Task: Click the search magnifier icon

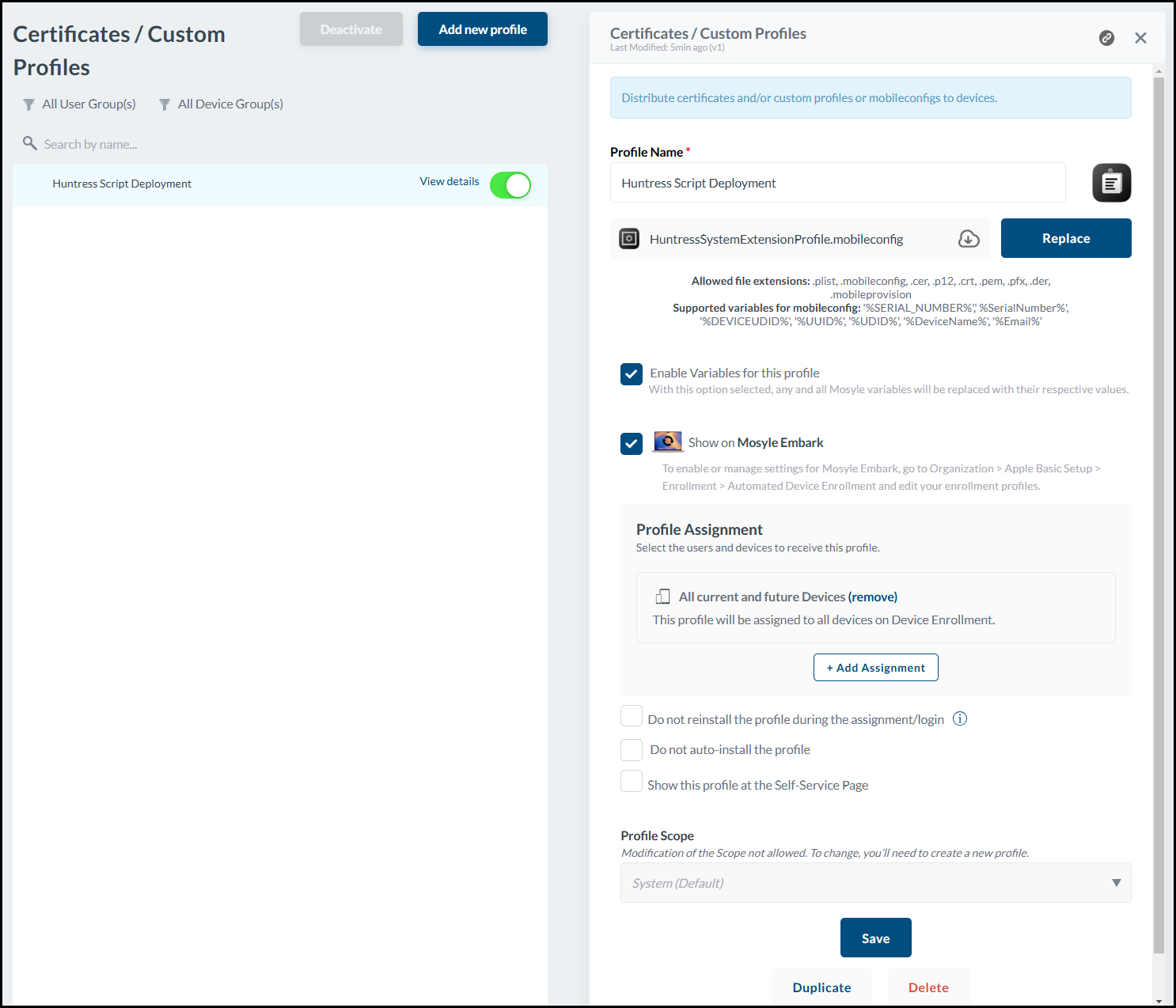Action: point(30,143)
